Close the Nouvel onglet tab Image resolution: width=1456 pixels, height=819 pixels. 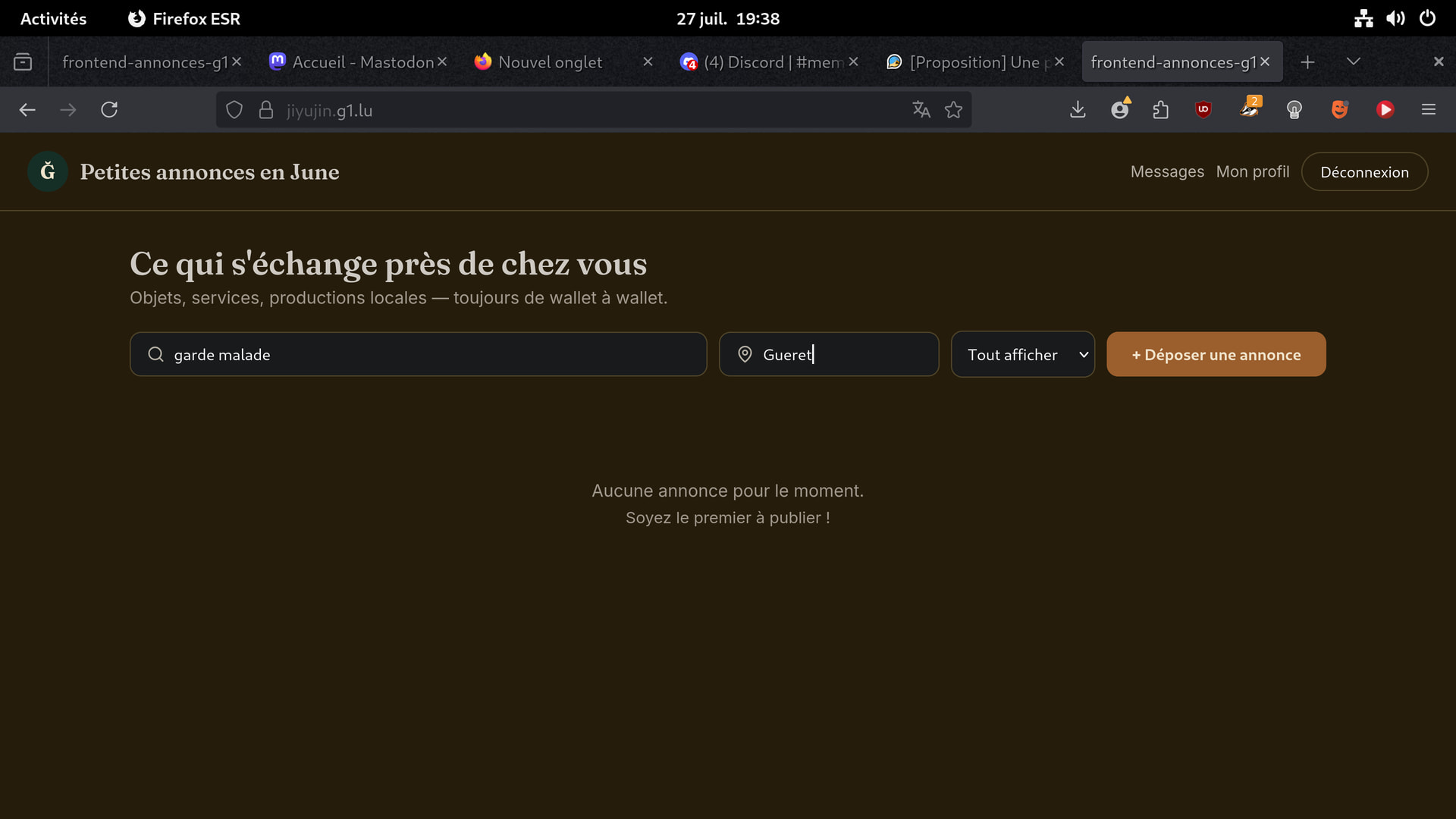[648, 61]
